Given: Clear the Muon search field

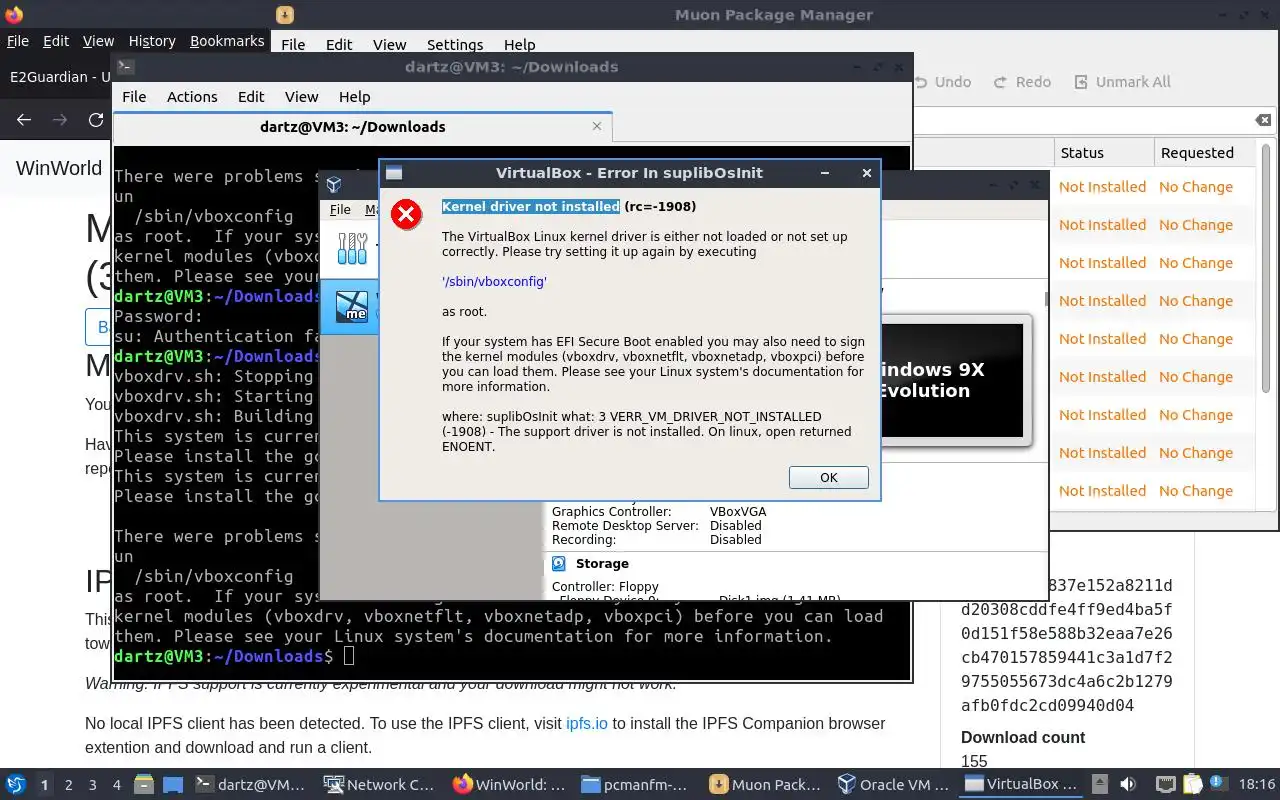Looking at the screenshot, I should click(x=1264, y=120).
